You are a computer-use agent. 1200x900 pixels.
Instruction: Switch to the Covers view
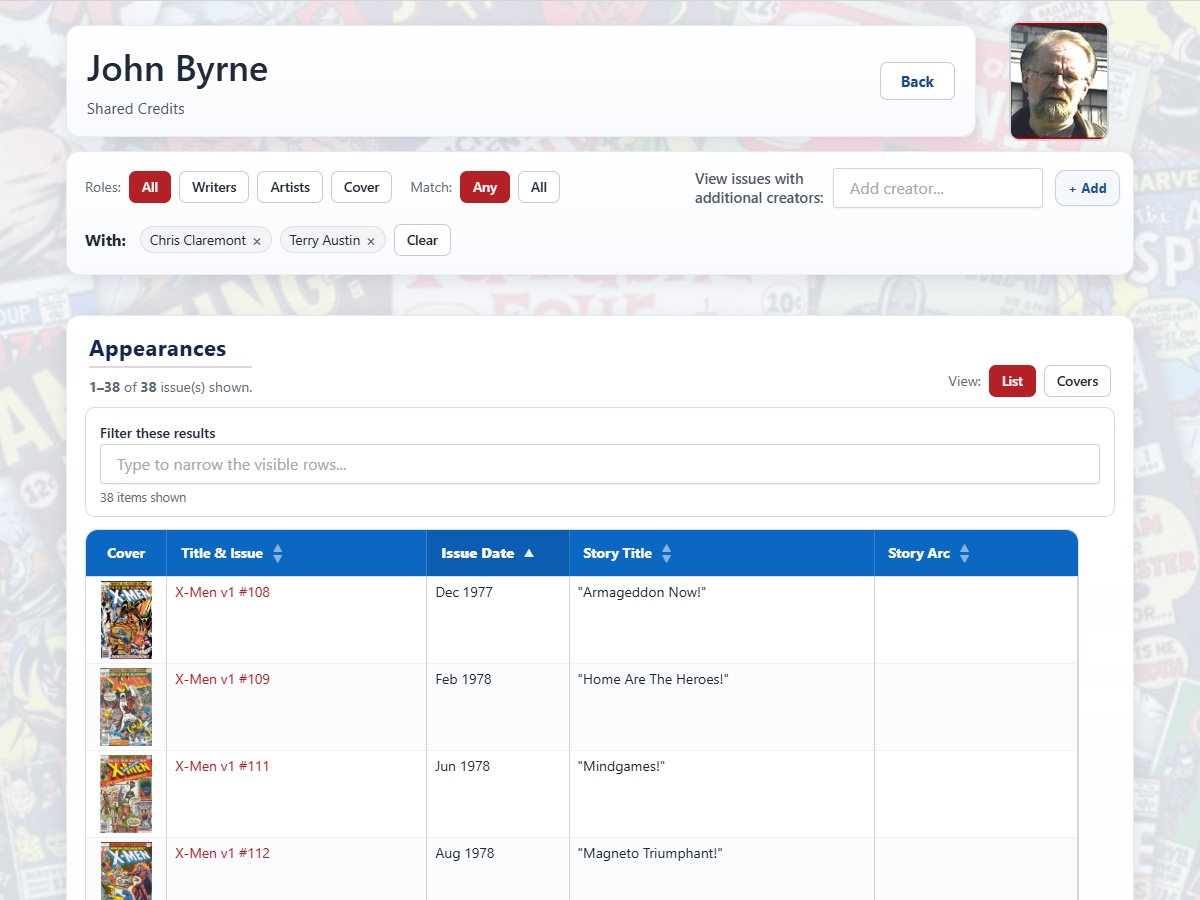click(1077, 381)
